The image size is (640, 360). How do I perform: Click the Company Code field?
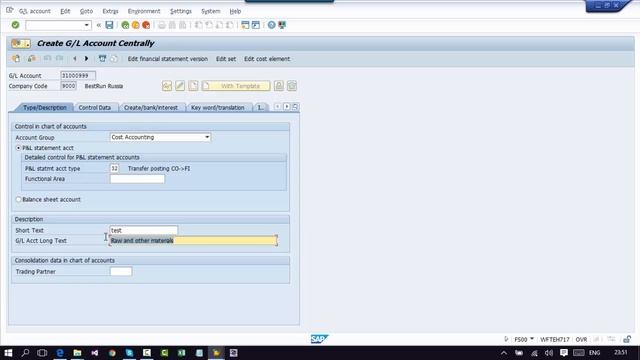[68, 86]
